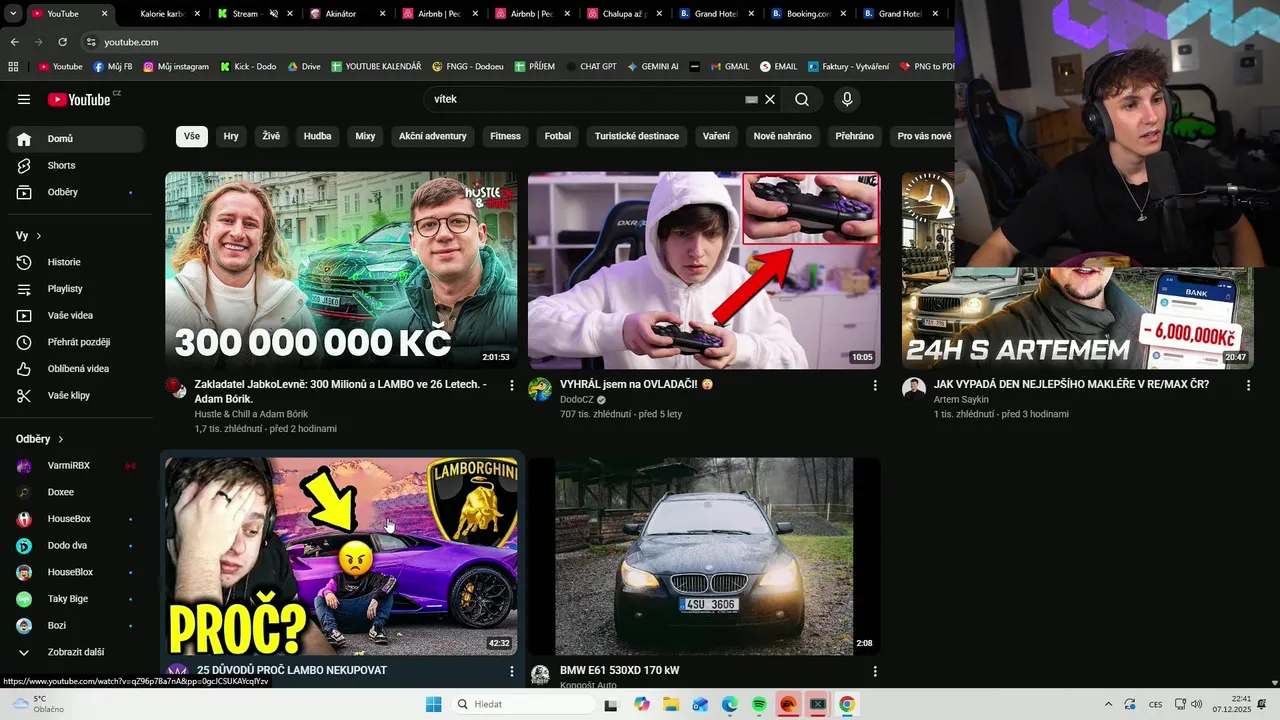The height and width of the screenshot is (720, 1280).
Task: Select the Hry filter chip
Action: pyautogui.click(x=231, y=136)
